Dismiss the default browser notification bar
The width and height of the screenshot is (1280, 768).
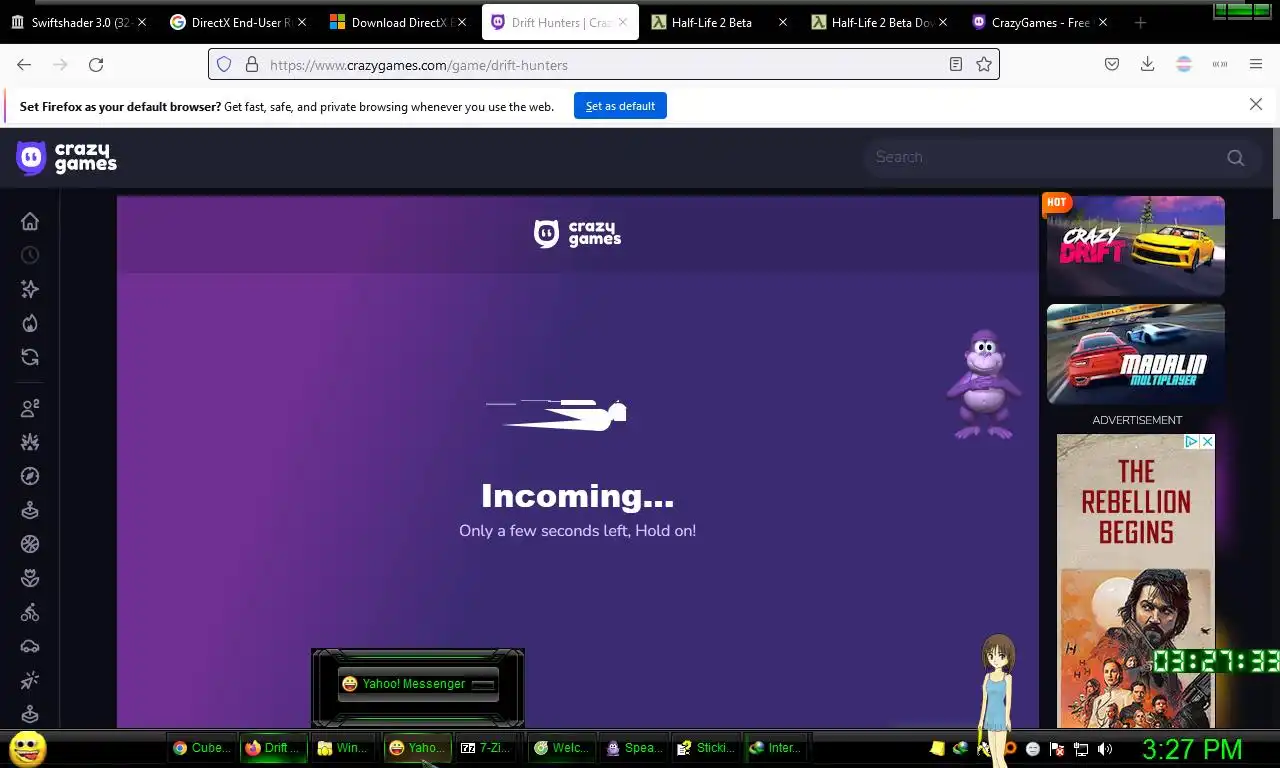click(x=1256, y=104)
